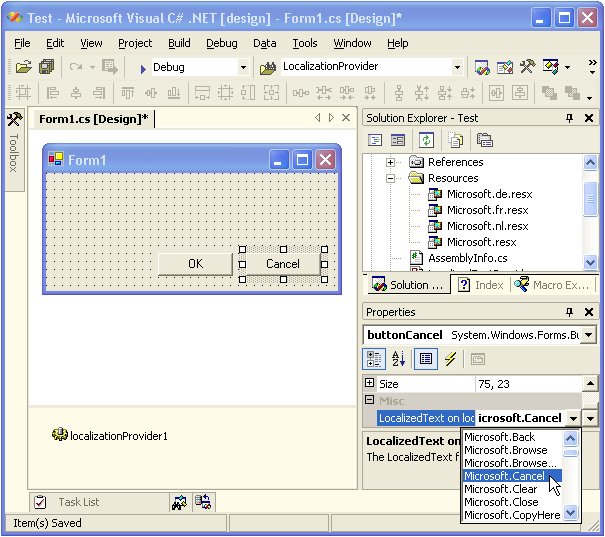Screen dimensions: 605x537
Task: Open the buttonCancel object selector dropdown
Action: click(588, 335)
